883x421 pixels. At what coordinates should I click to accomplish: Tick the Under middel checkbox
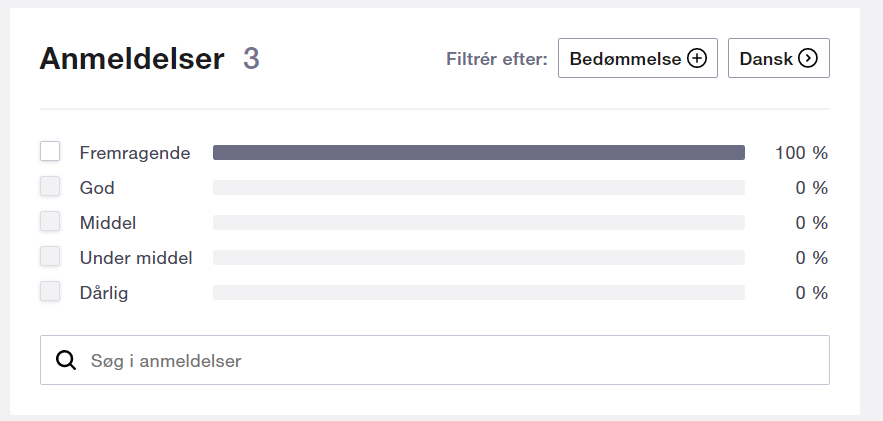point(50,257)
